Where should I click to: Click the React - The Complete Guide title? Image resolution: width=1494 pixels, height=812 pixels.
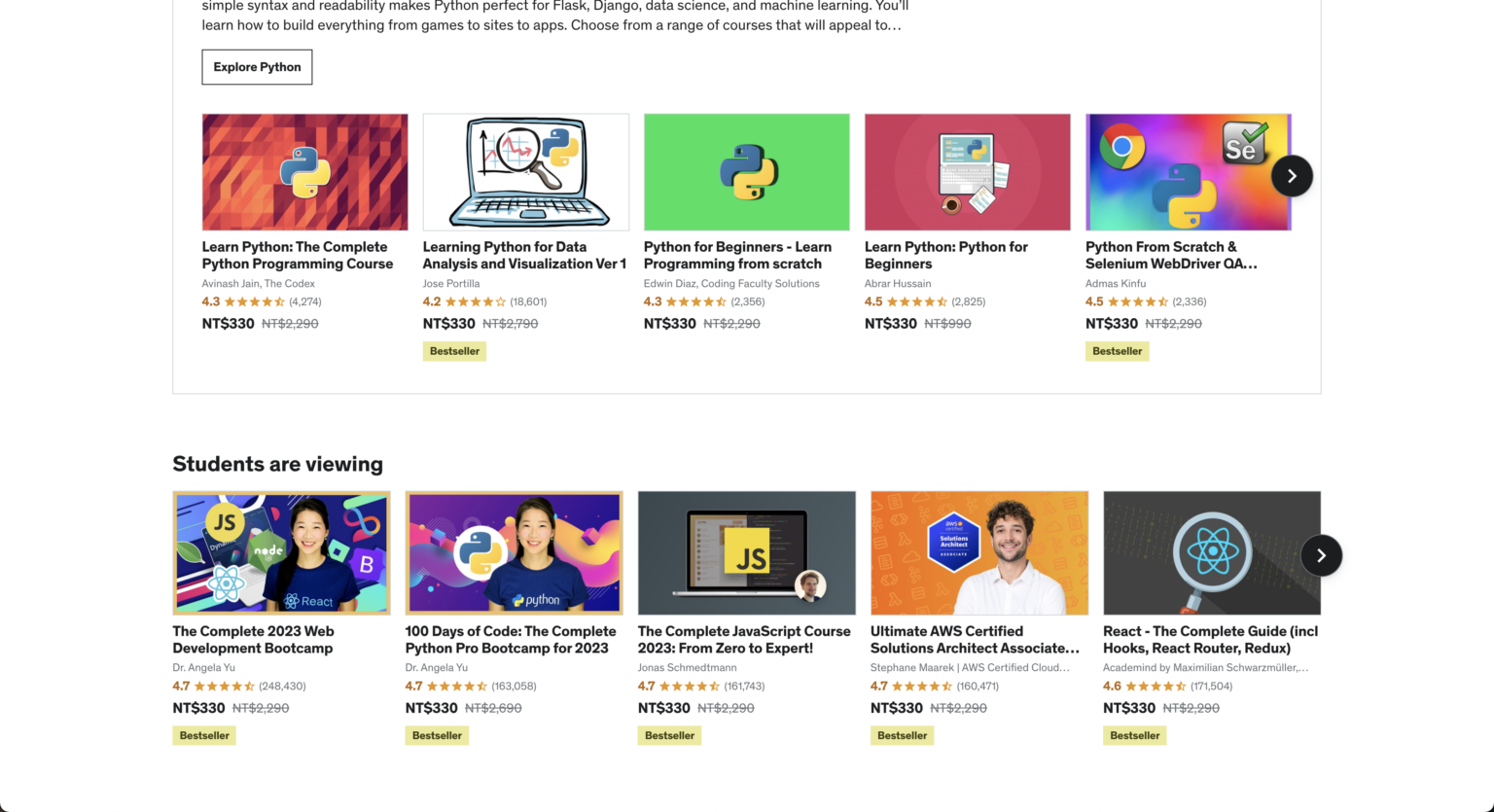point(1210,639)
